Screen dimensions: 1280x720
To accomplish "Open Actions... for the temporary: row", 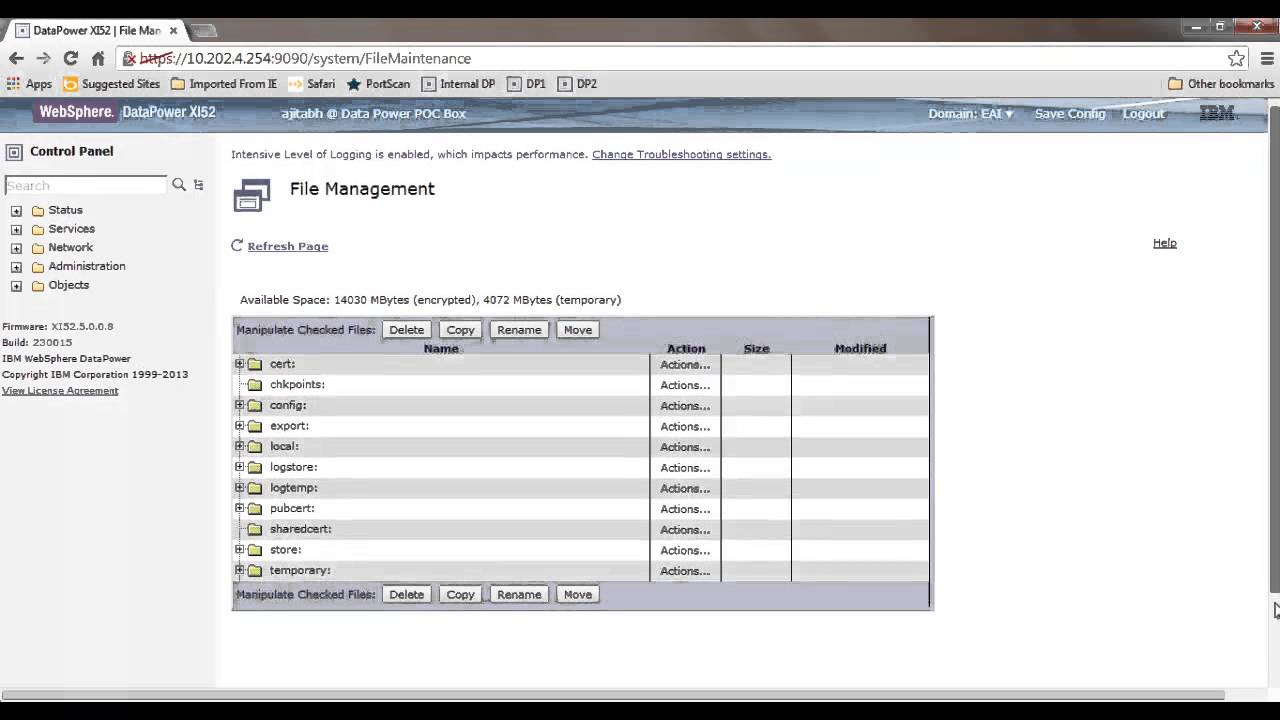I will pos(685,571).
